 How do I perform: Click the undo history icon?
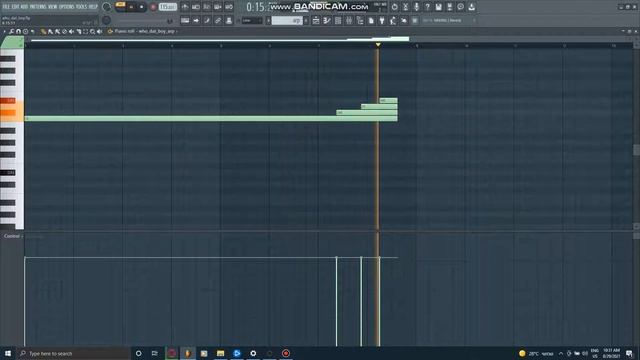click(x=394, y=7)
